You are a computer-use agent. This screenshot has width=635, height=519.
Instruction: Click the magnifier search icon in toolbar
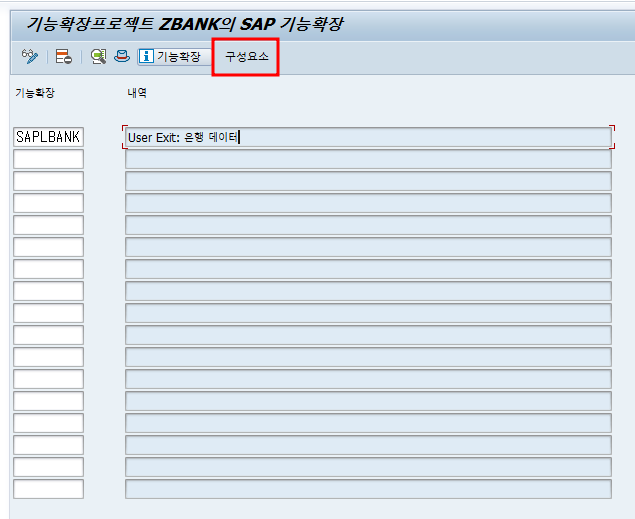[x=98, y=56]
